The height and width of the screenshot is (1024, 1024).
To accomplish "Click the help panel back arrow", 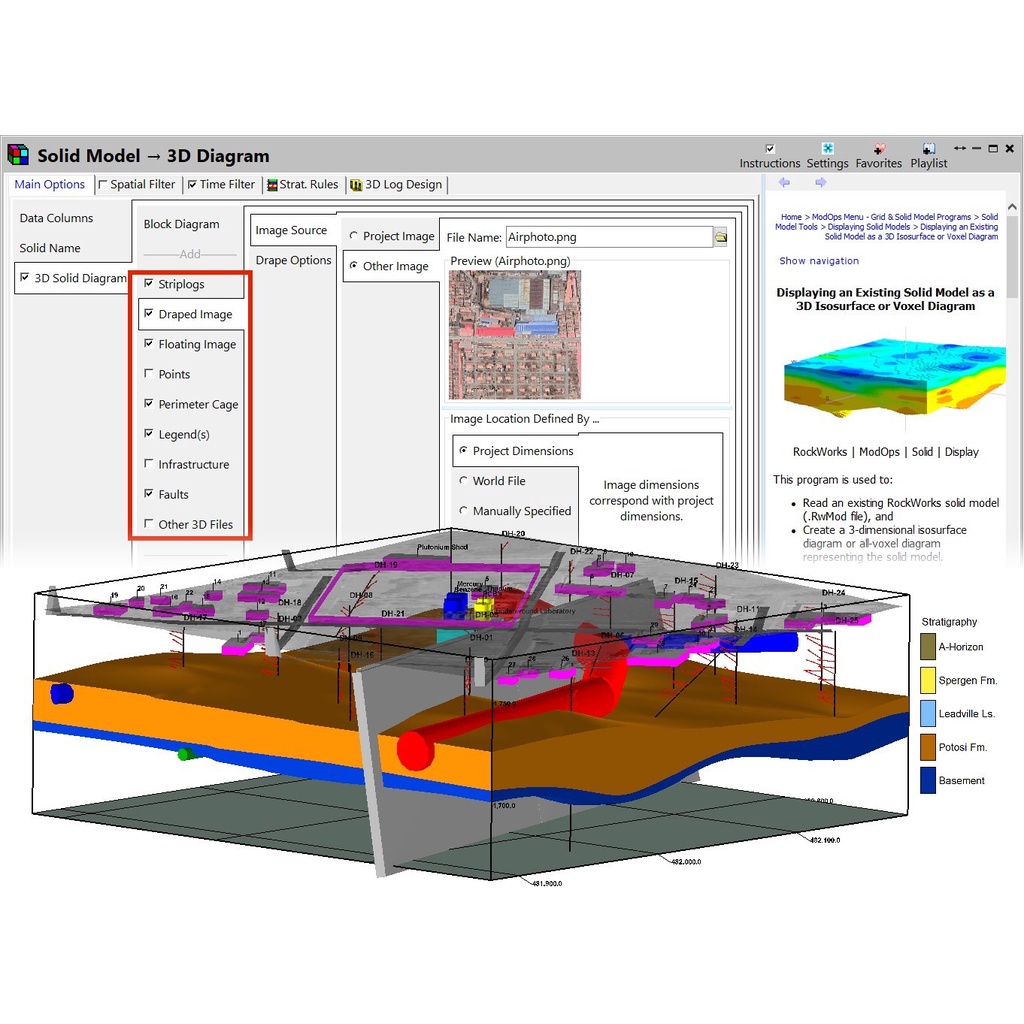I will point(784,183).
